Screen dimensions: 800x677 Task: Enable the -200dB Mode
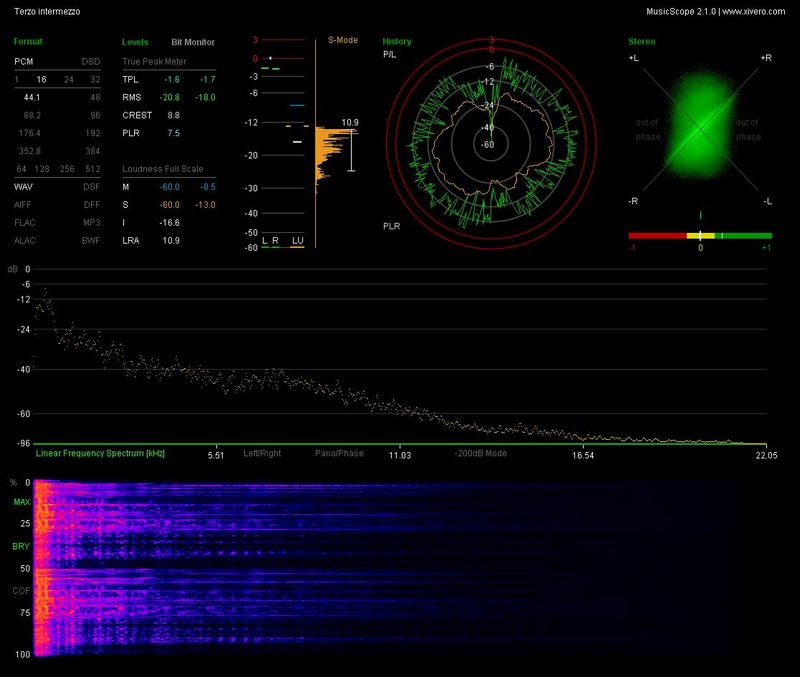pos(481,453)
